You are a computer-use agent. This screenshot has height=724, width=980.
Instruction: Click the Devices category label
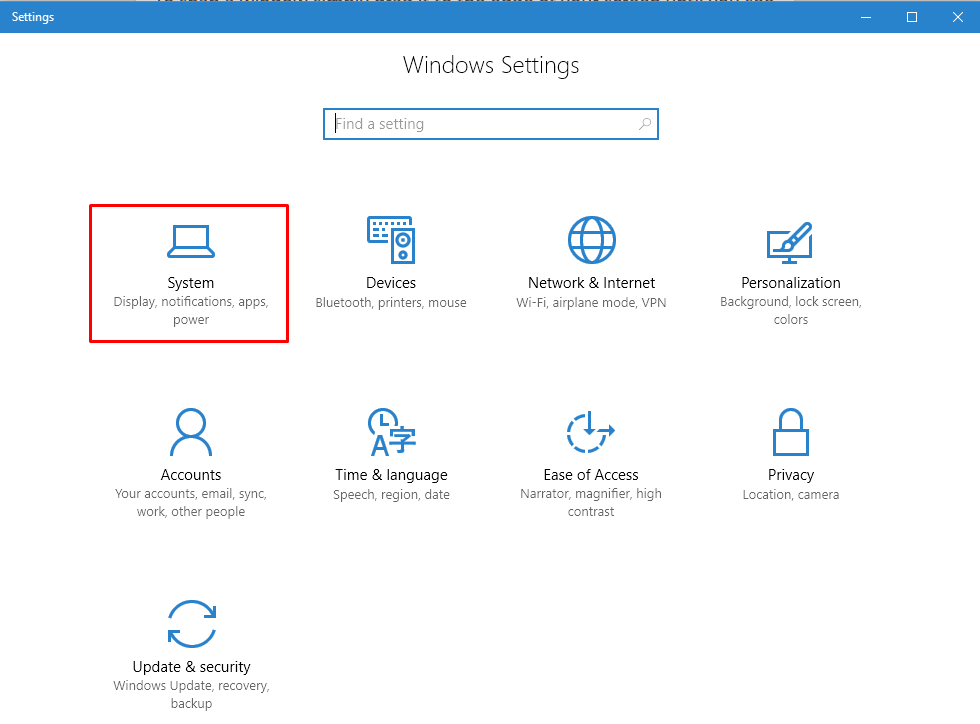pos(391,283)
